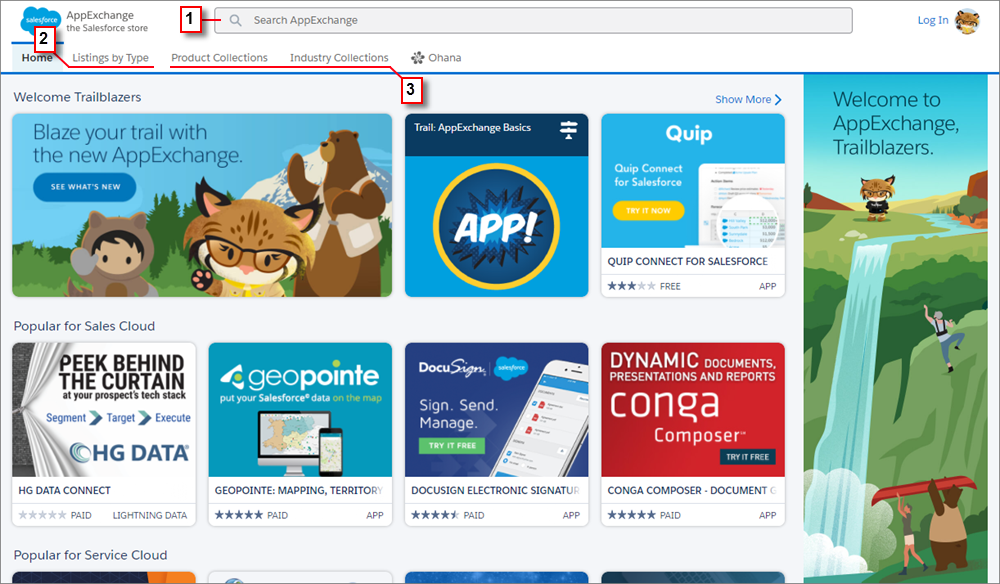Screen dimensions: 1000x584
Task: Click the Popular for Sales Cloud heading
Action: click(x=84, y=326)
